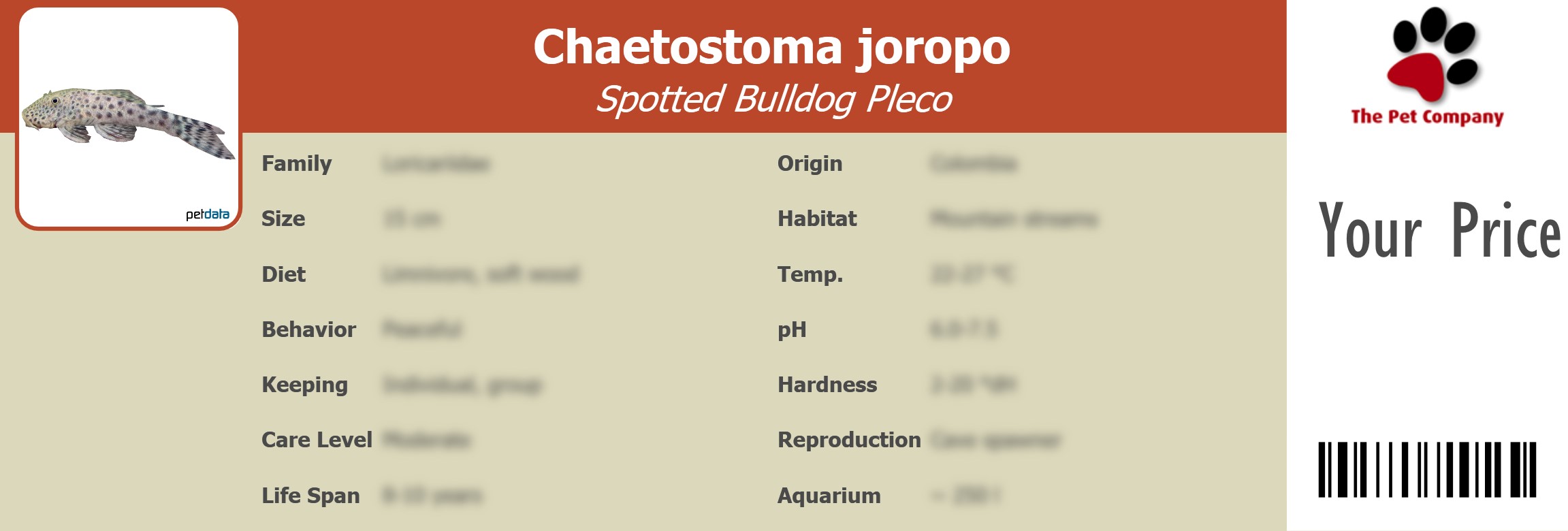Click the petdata logo under the fish
Image resolution: width=1568 pixels, height=531 pixels.
208,214
